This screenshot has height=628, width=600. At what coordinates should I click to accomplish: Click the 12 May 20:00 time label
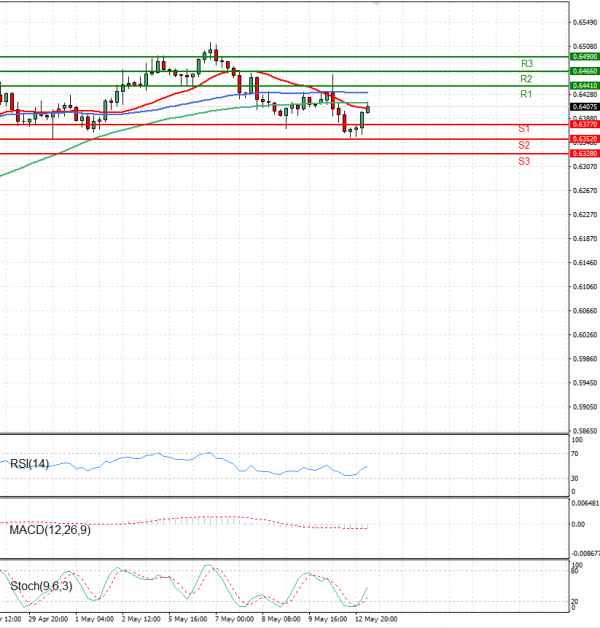pyautogui.click(x=376, y=619)
